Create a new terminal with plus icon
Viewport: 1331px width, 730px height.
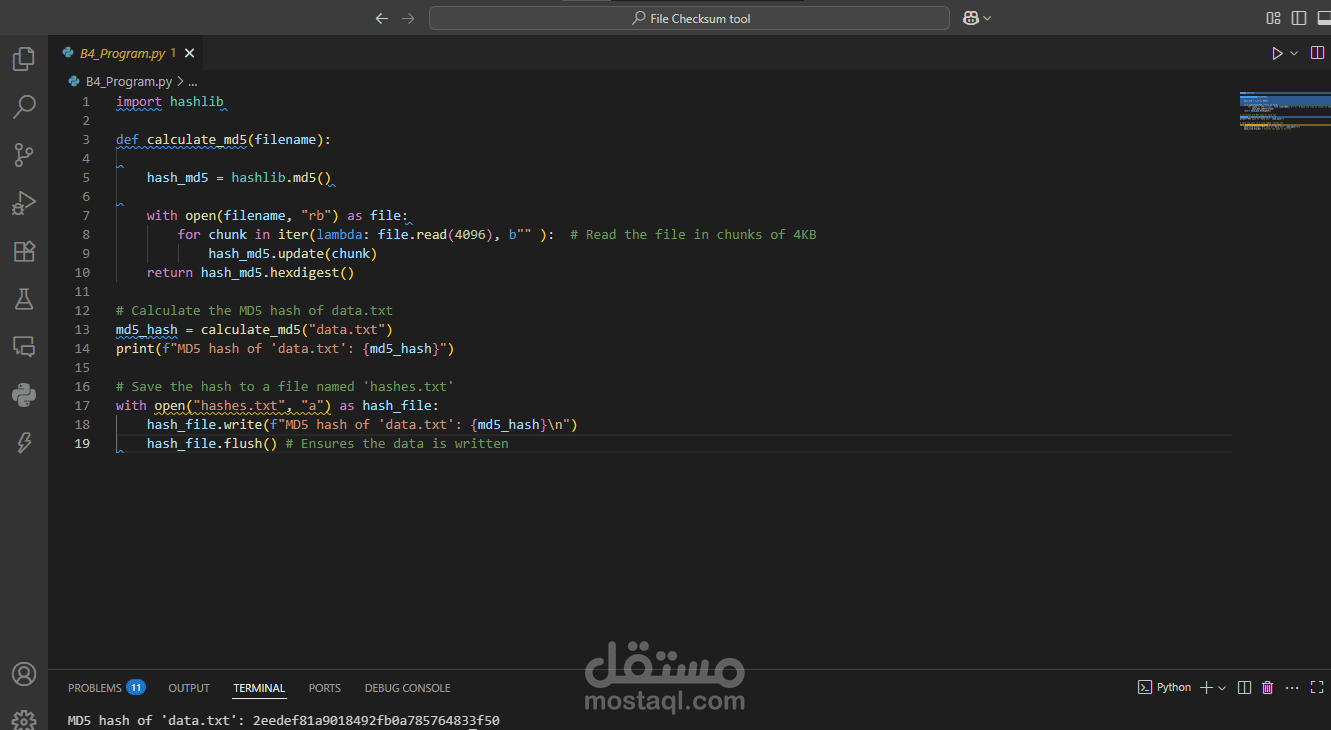coord(1207,687)
